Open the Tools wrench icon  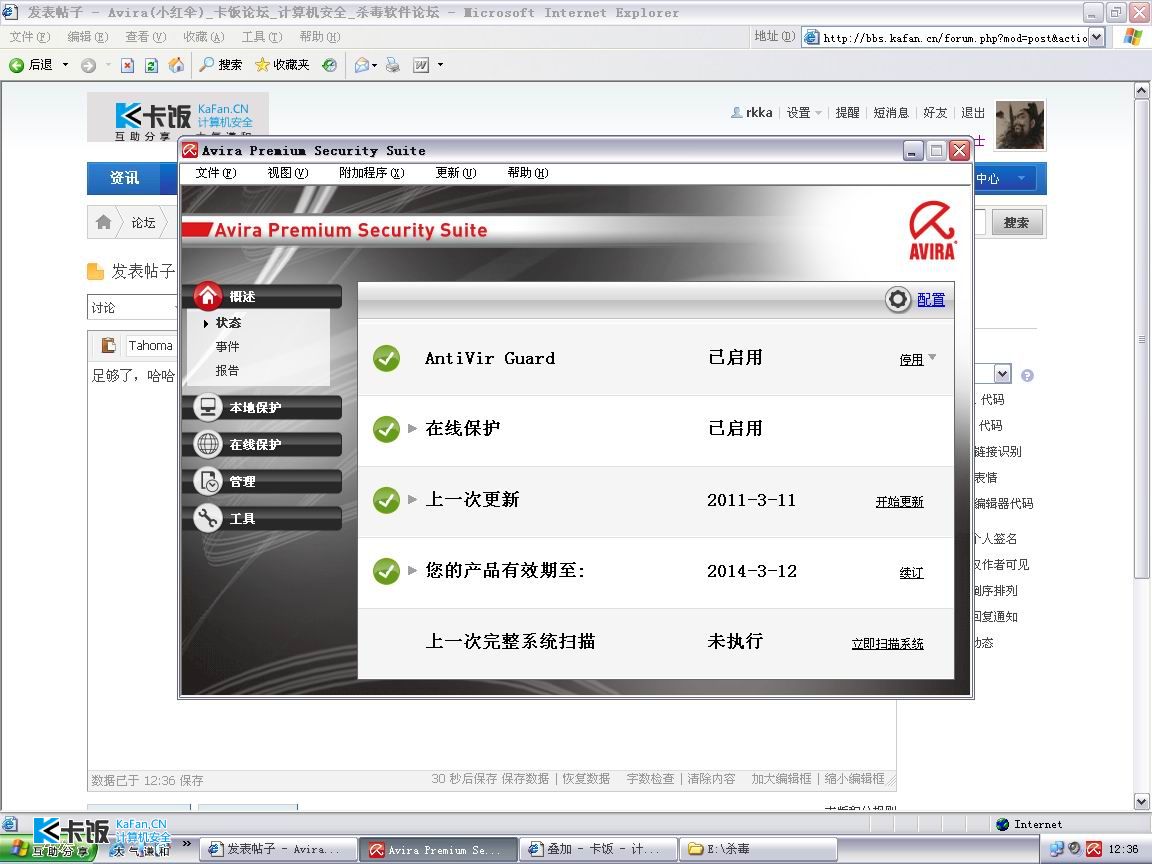click(x=208, y=518)
